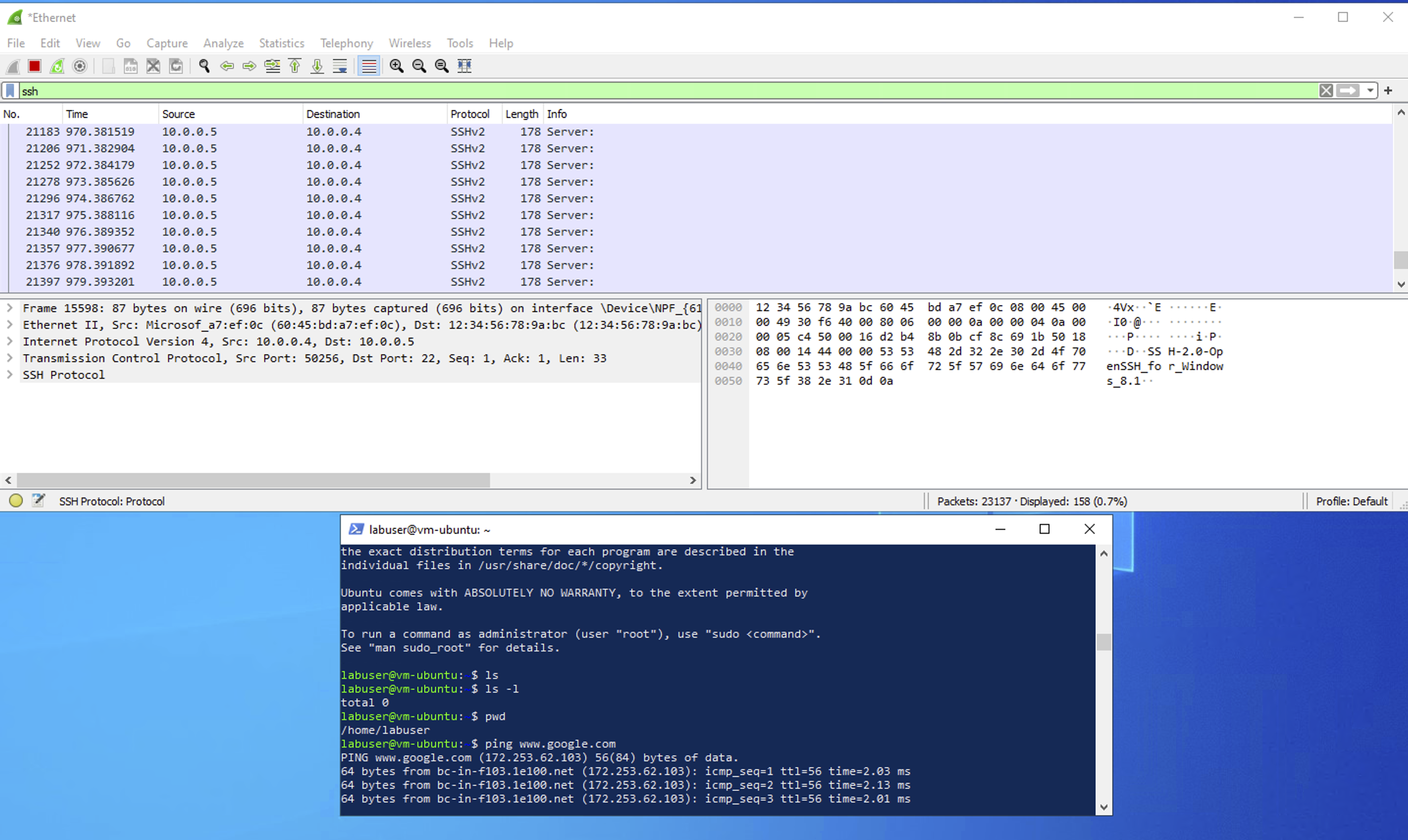Toggle packet list colorization
Image resolution: width=1408 pixels, height=840 pixels.
369,66
